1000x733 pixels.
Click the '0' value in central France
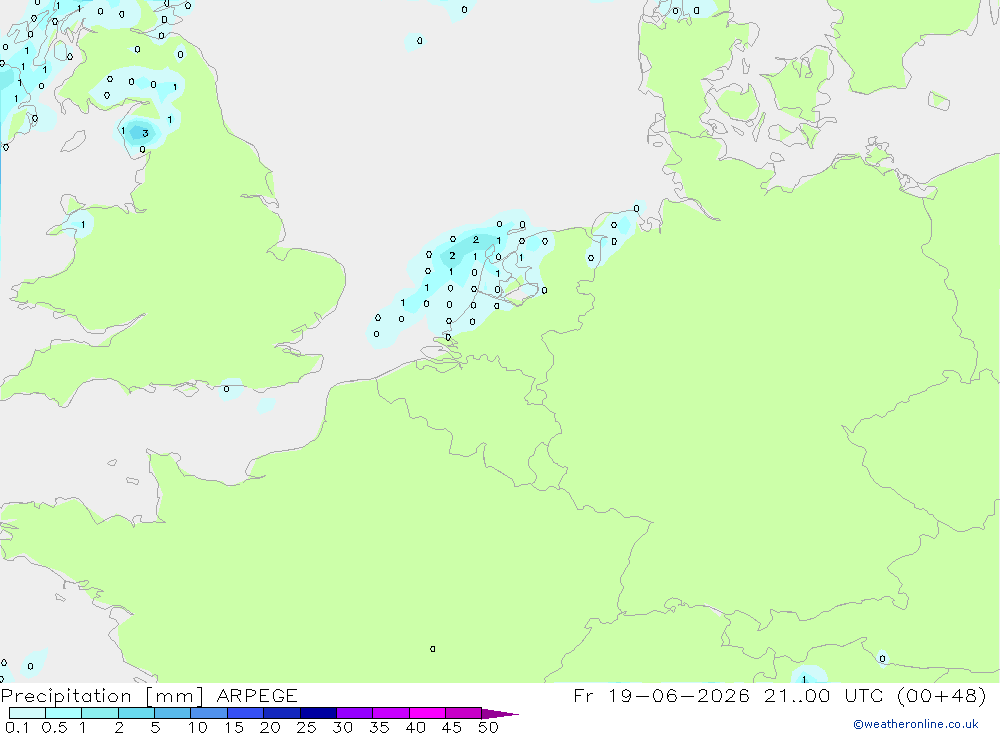[433, 649]
